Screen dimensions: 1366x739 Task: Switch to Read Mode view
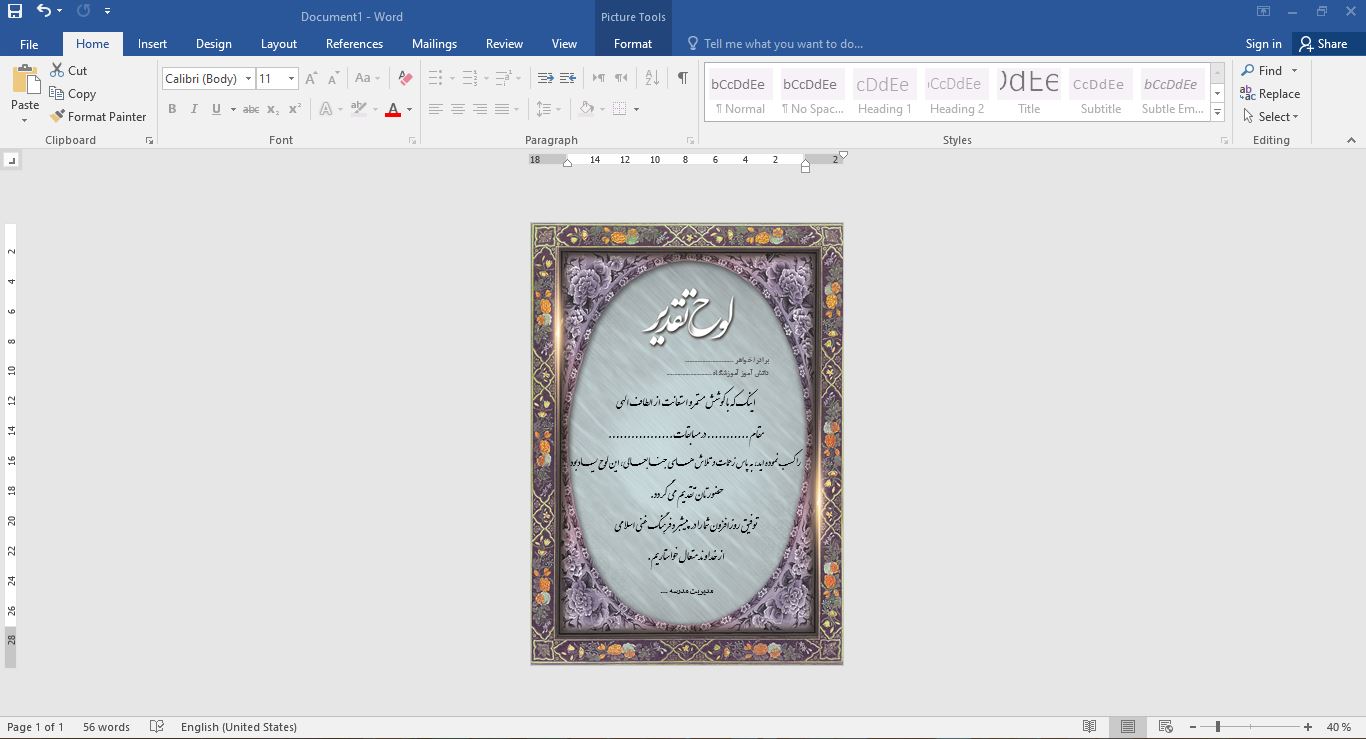(x=1090, y=727)
